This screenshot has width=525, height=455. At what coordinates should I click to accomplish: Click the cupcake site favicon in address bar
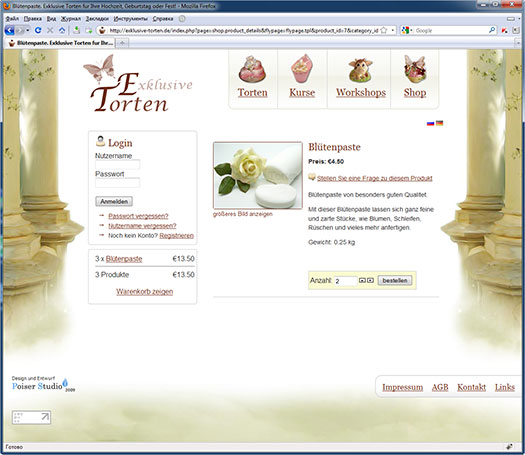coord(102,30)
